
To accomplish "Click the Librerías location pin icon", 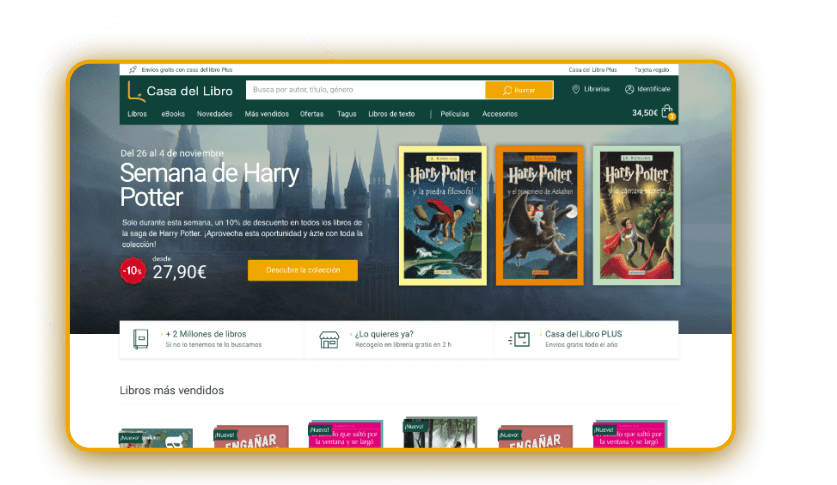I will (x=576, y=90).
